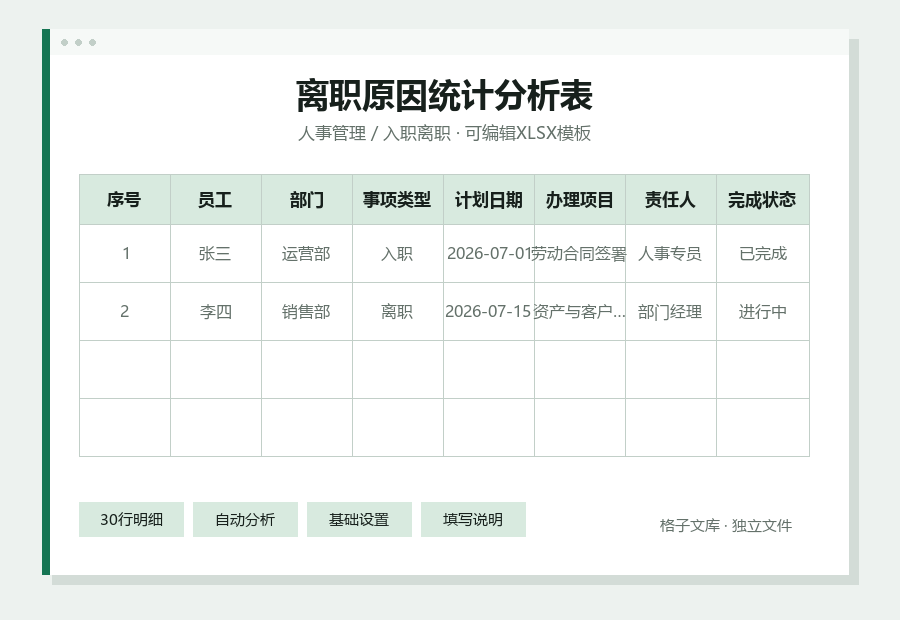Click the 格子文库 · 独立文件 footer text
The image size is (900, 620).
(x=726, y=525)
